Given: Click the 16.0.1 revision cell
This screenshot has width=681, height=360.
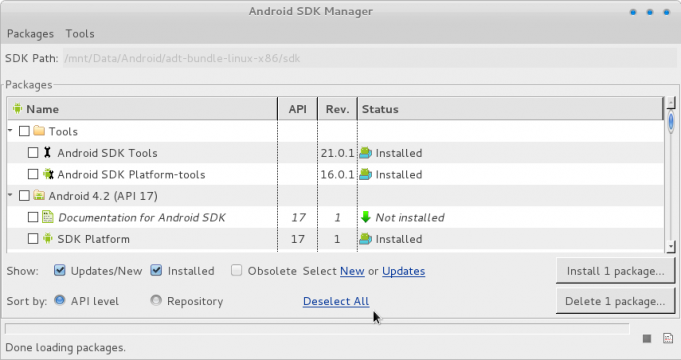Looking at the screenshot, I should pos(337,175).
